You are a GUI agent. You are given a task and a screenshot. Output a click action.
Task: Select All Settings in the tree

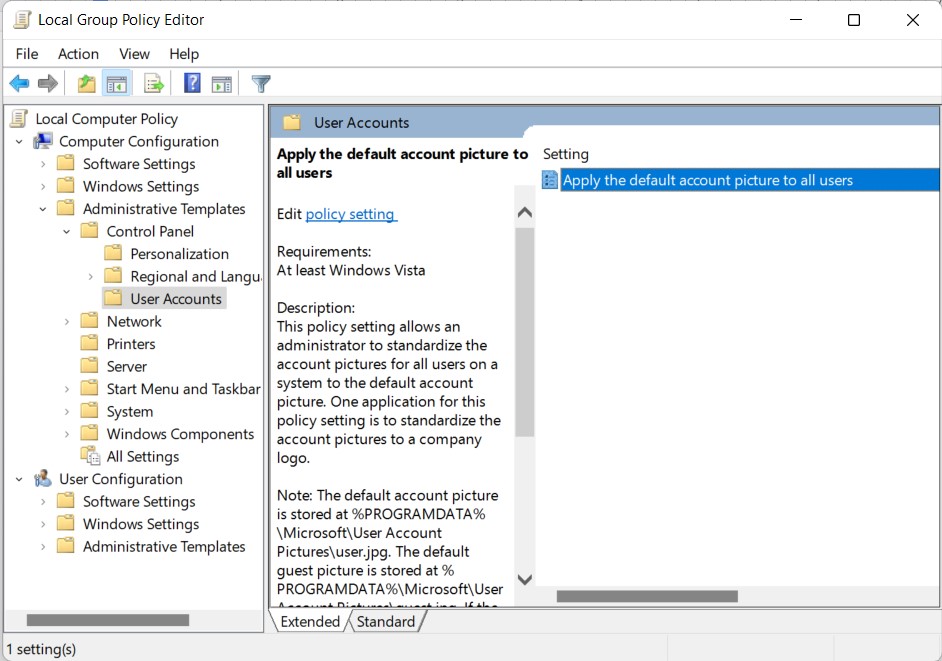tap(143, 457)
